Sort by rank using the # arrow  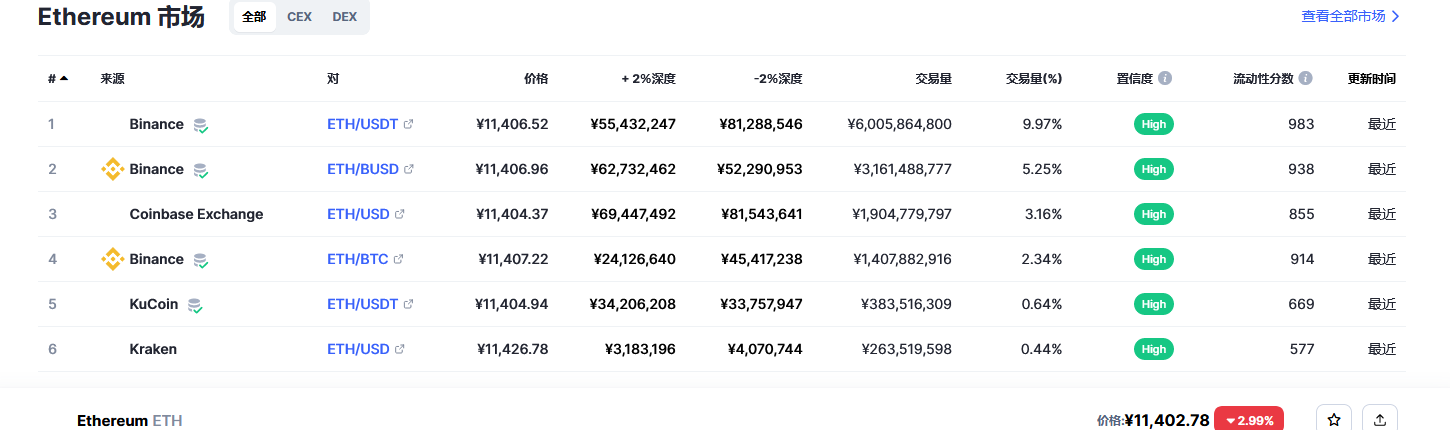pyautogui.click(x=64, y=78)
